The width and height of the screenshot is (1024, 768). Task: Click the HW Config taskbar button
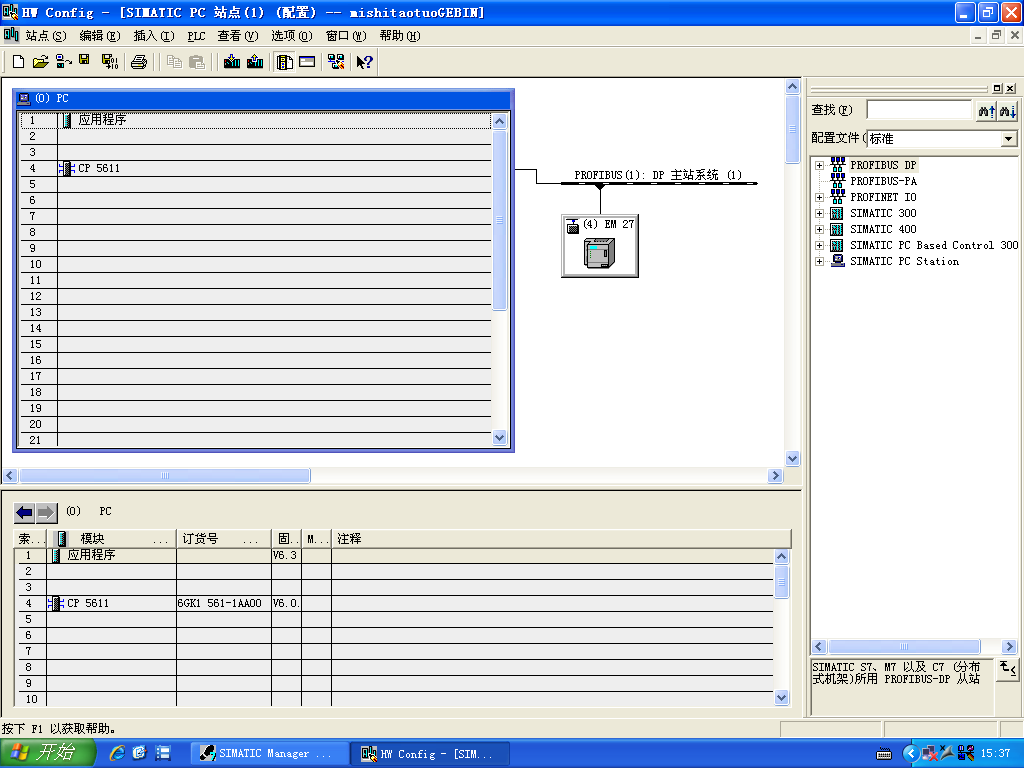pyautogui.click(x=430, y=754)
